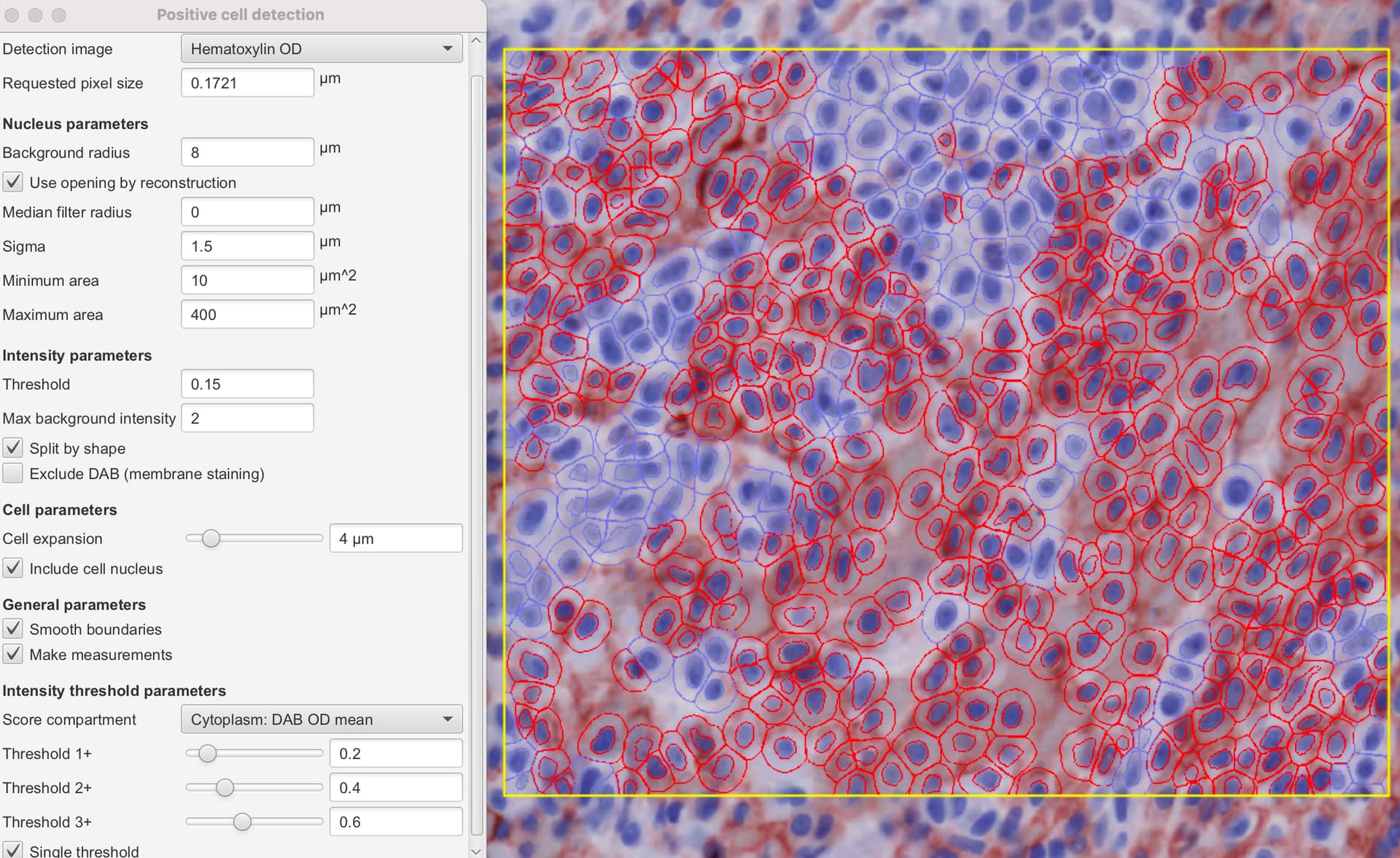Click the Background radius input field
The width and height of the screenshot is (1400, 858).
[246, 152]
